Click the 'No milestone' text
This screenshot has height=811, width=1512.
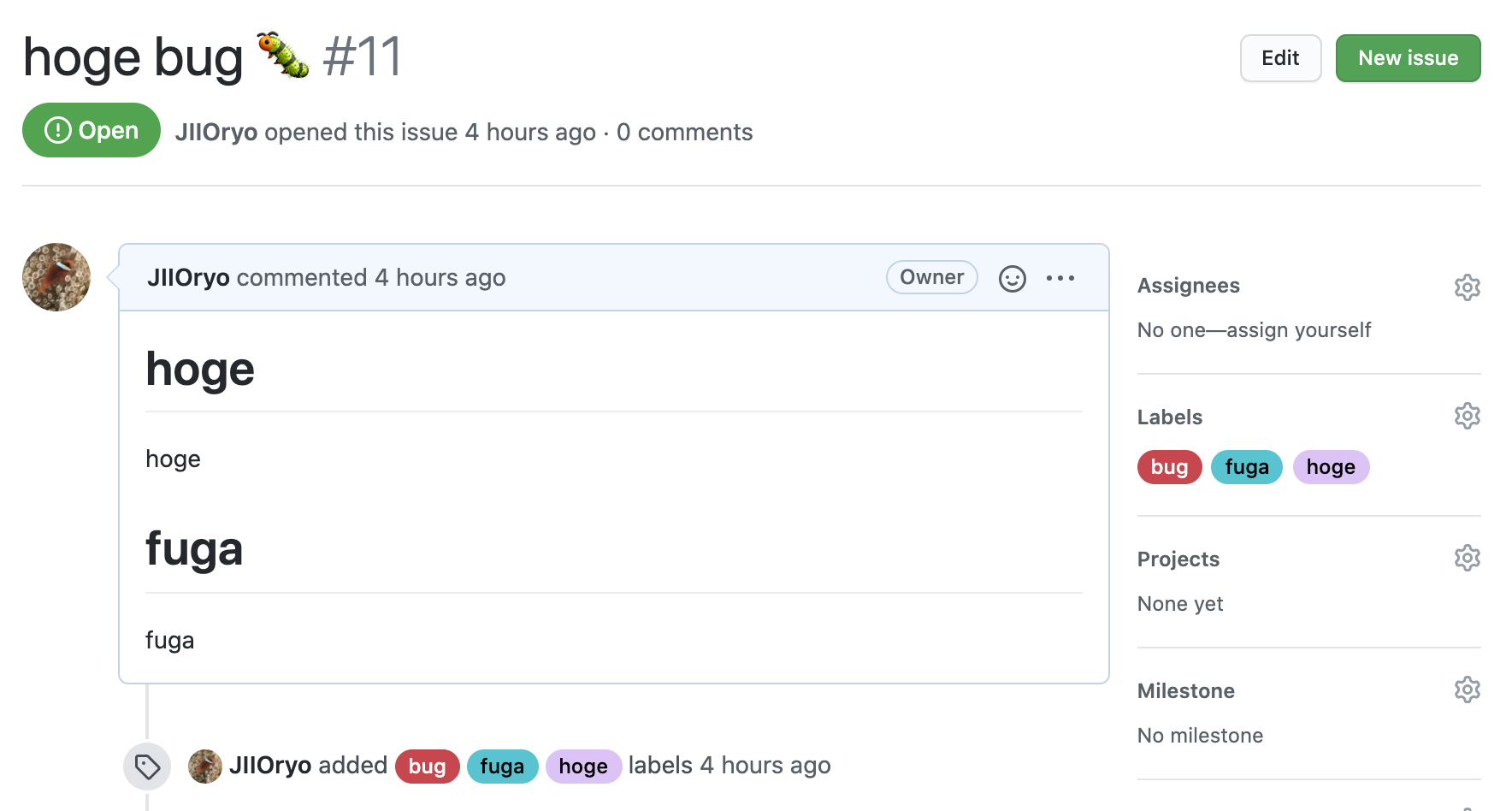click(x=1200, y=736)
